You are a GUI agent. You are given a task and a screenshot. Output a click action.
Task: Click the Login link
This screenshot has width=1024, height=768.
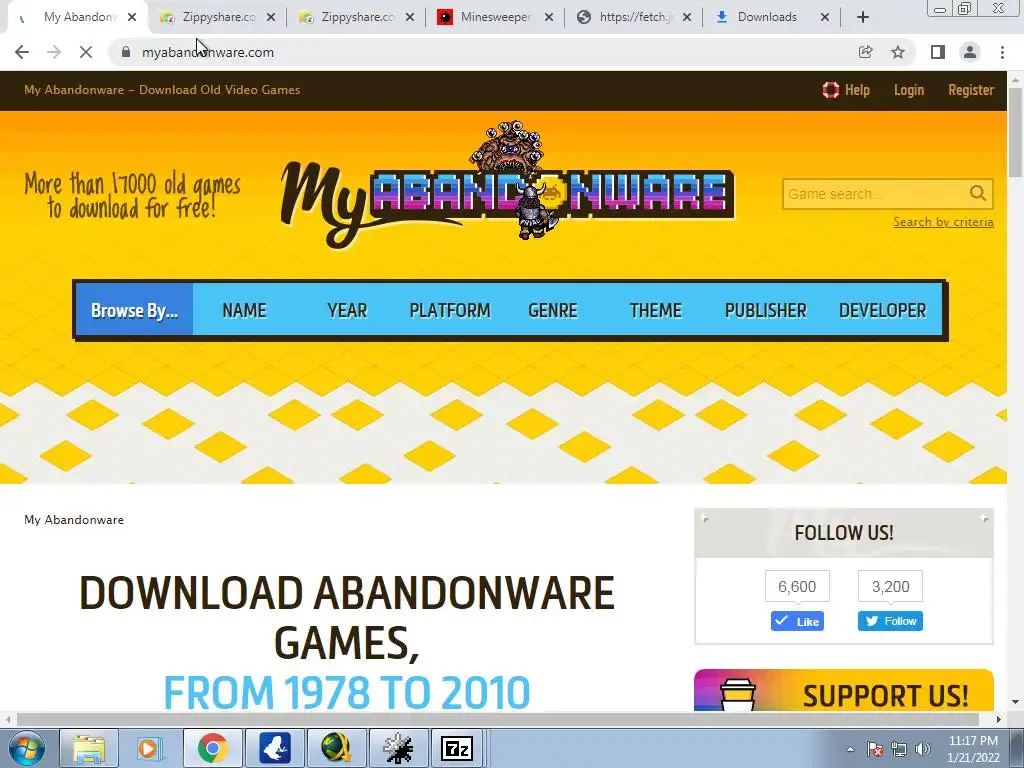[x=908, y=90]
